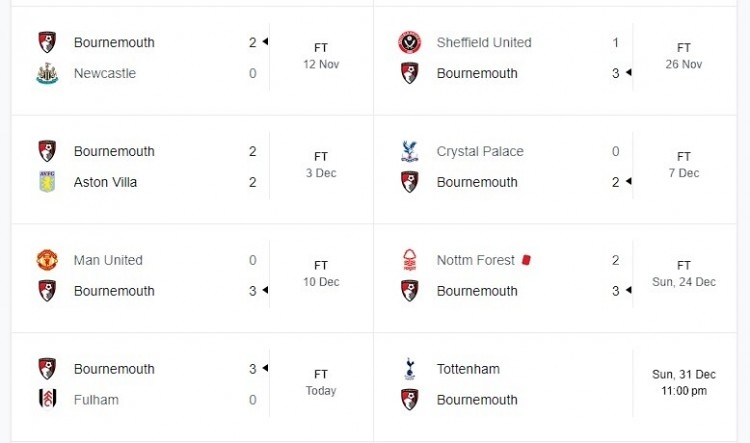
Task: Click the Tottenham club crest
Action: 409,369
